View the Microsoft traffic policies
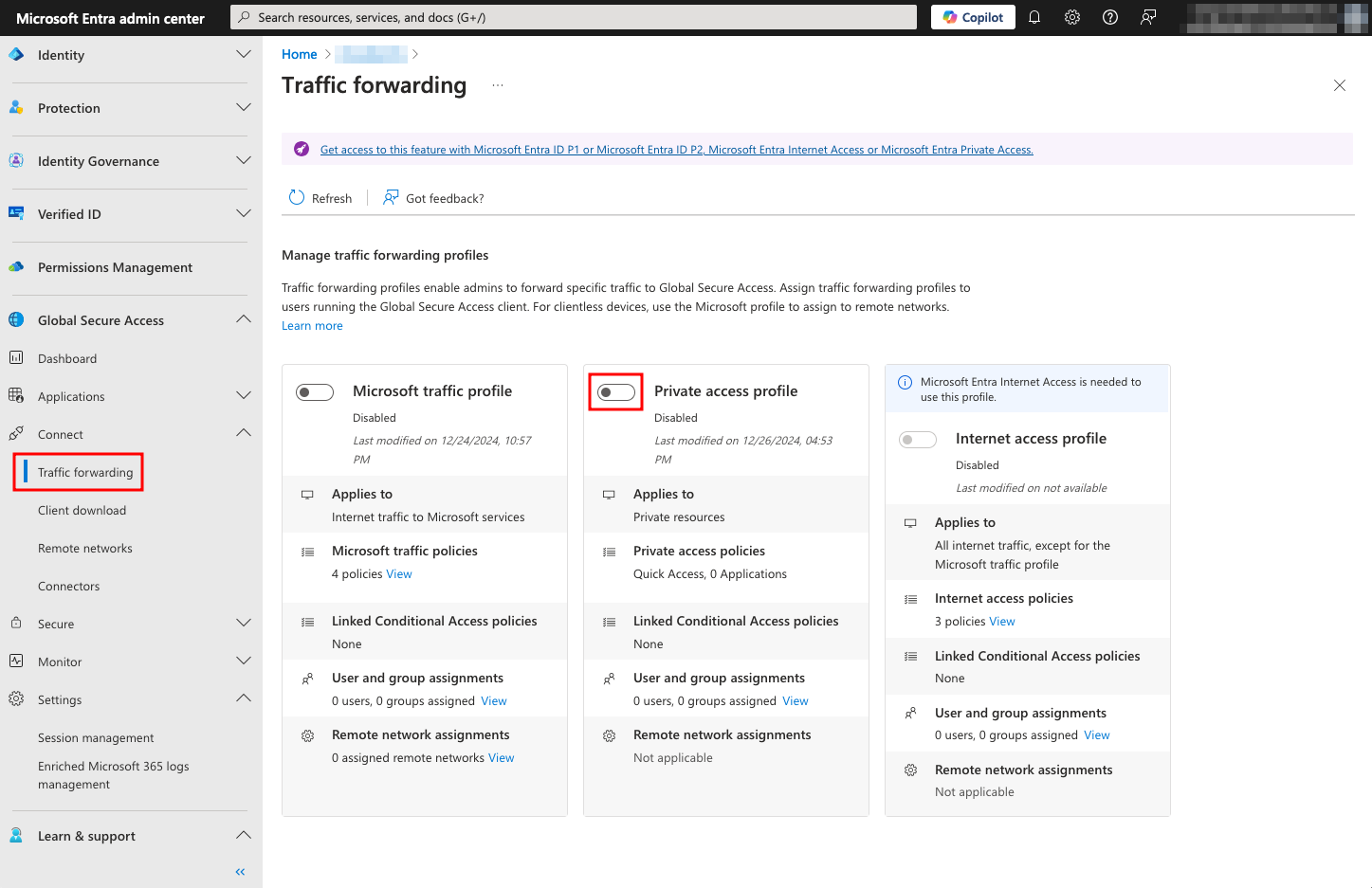 click(398, 573)
